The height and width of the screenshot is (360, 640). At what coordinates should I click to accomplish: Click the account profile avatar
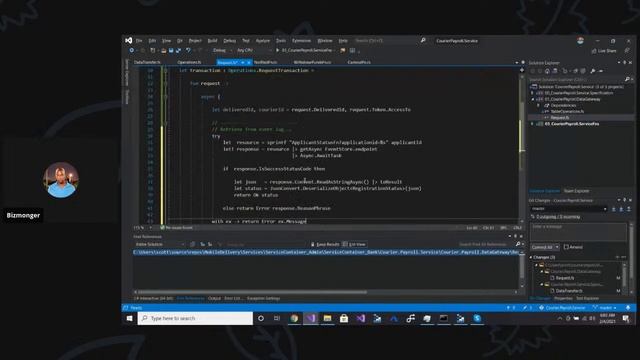point(580,40)
